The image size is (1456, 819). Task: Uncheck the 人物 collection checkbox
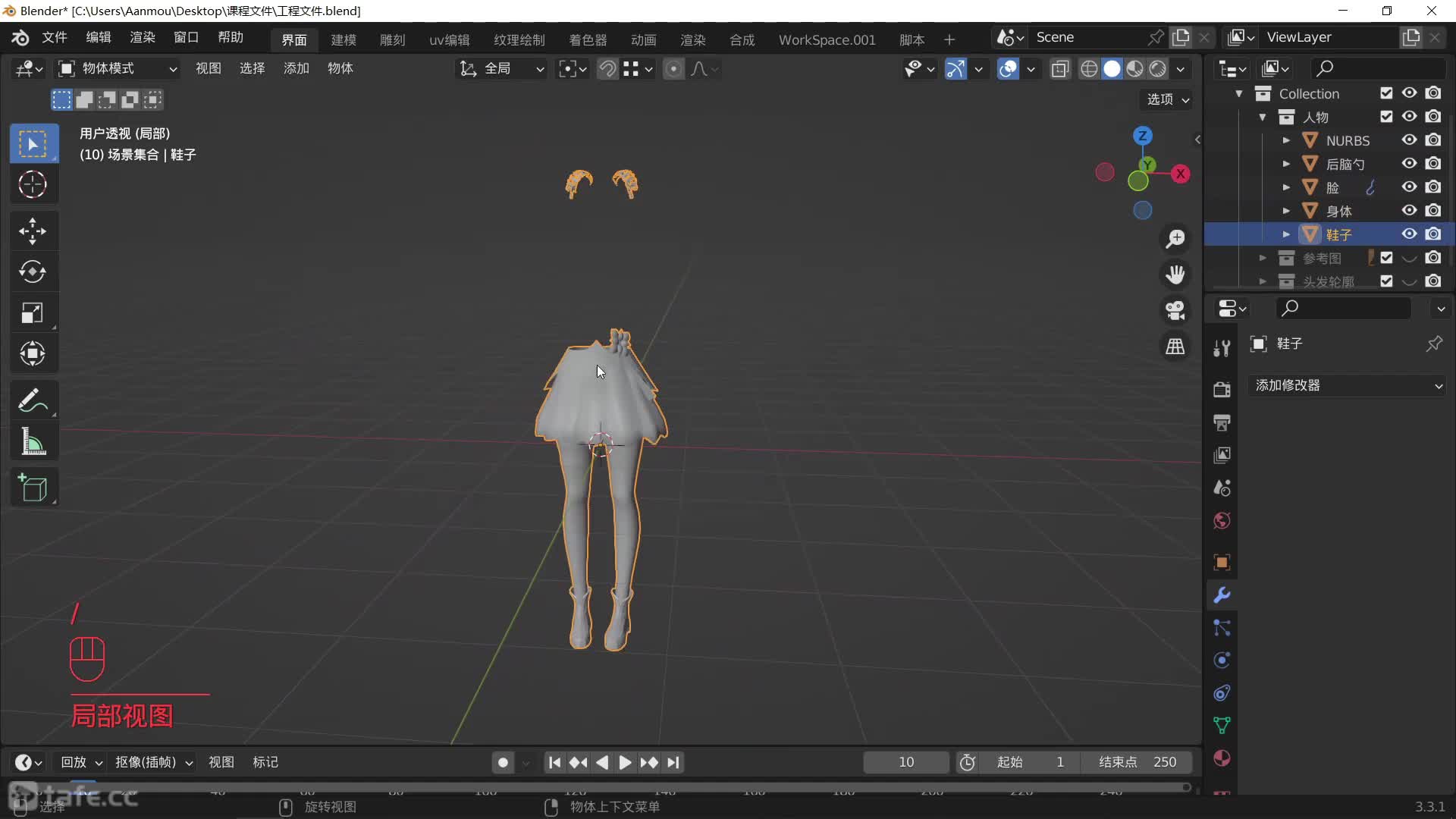click(x=1386, y=117)
